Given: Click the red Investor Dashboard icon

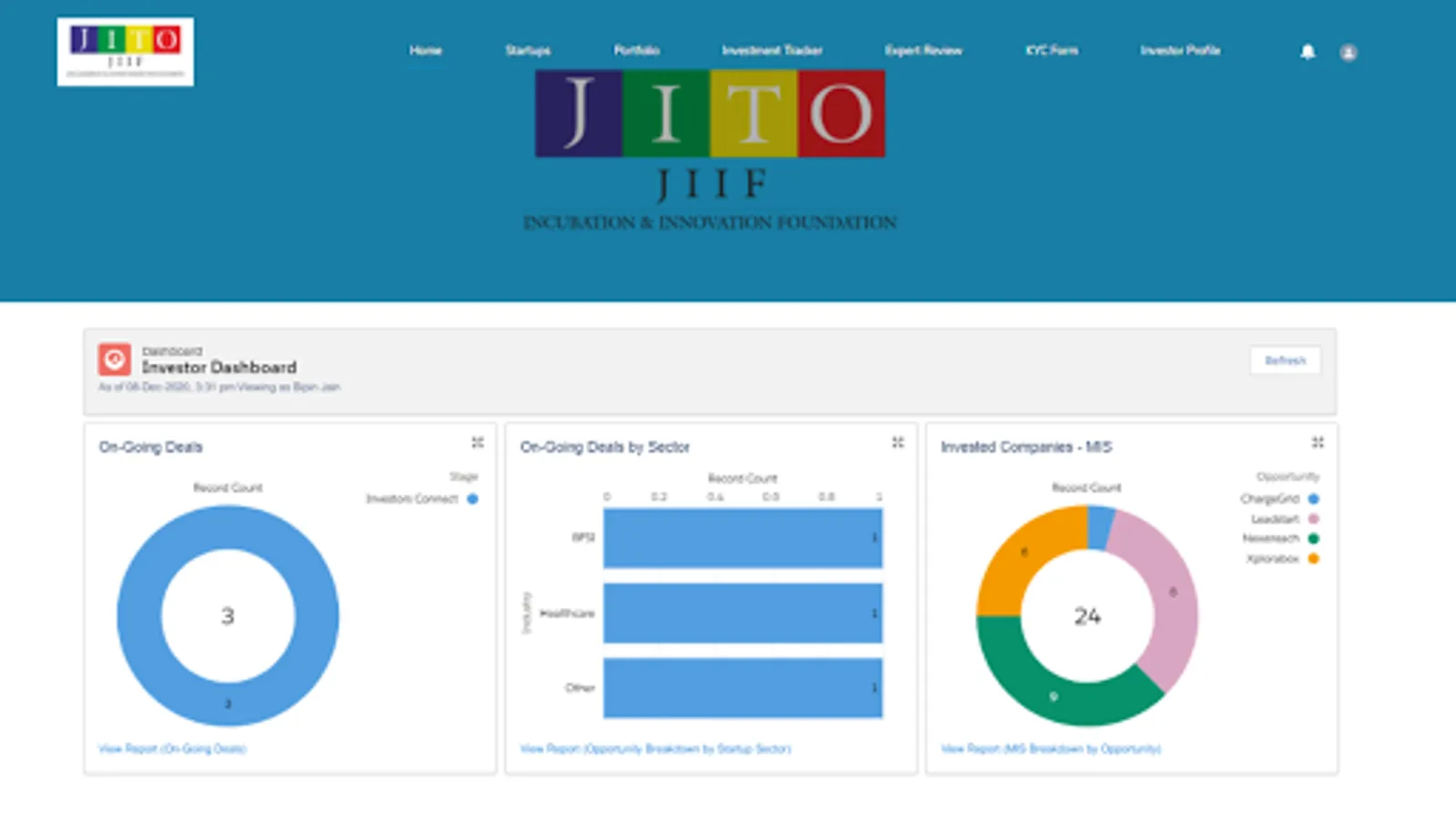Looking at the screenshot, I should (115, 359).
